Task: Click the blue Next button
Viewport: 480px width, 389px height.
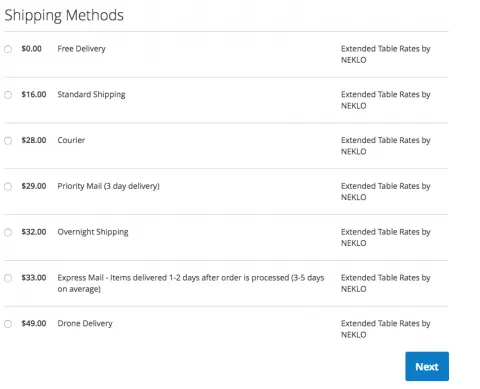Action: tap(427, 366)
